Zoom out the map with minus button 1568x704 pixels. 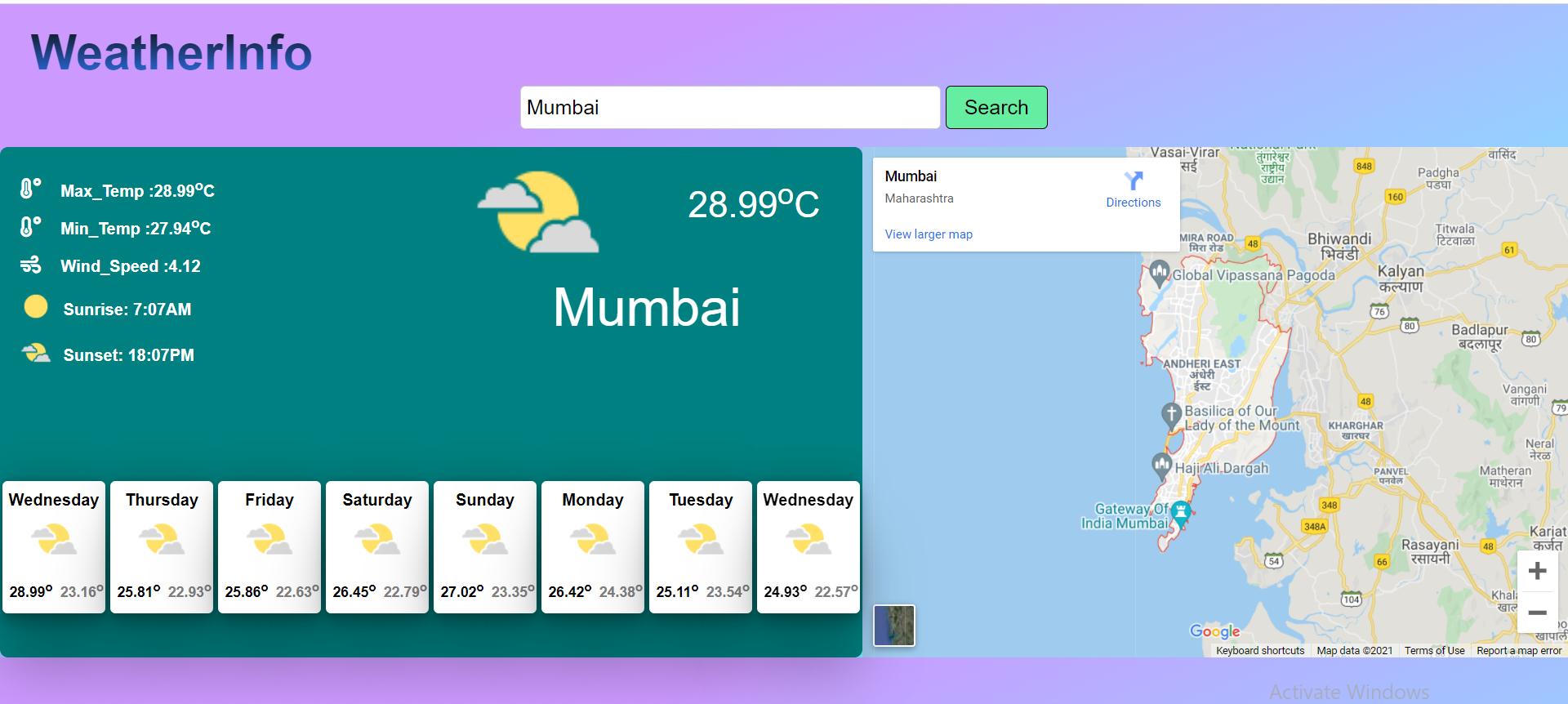coord(1537,613)
